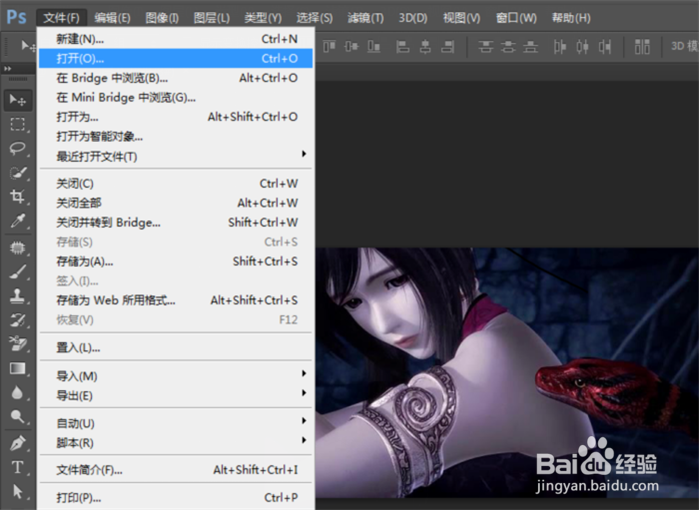Screen dimensions: 699x510
Task: Click the distribute horizontal centers icon
Action: pyautogui.click(x=582, y=46)
